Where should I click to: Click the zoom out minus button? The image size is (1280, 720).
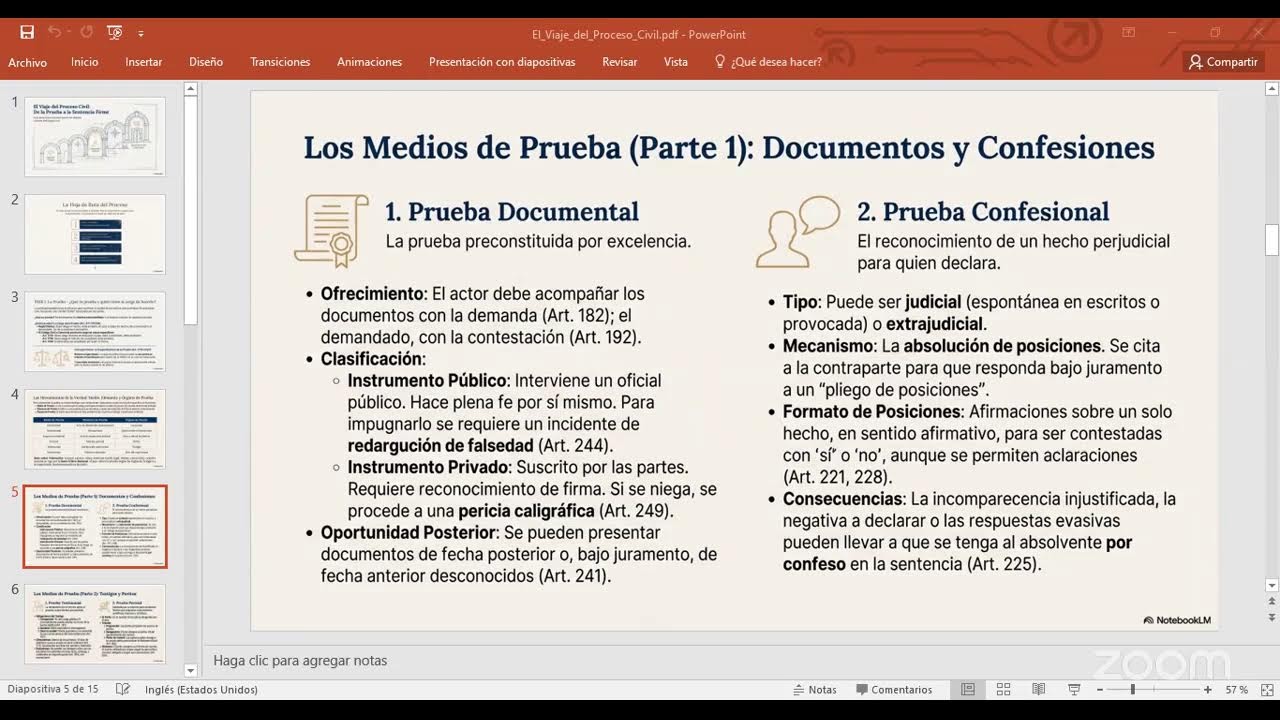[x=1100, y=690]
